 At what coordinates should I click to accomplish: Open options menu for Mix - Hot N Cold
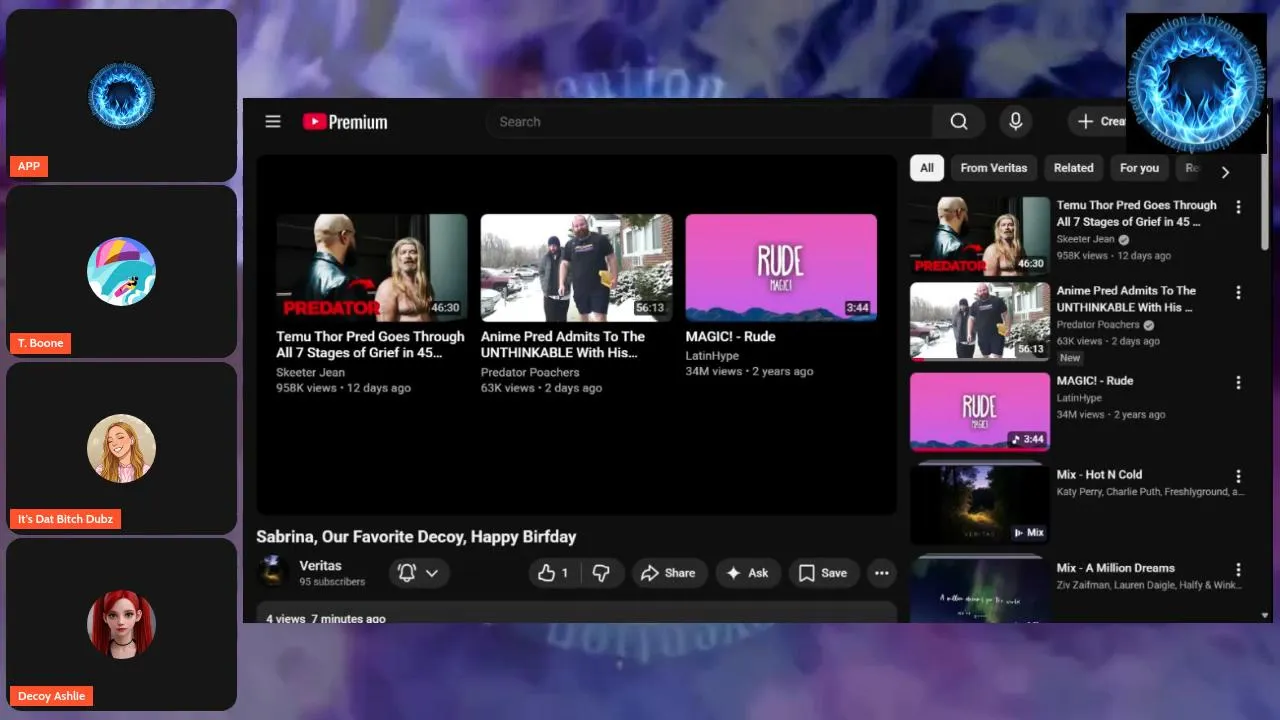1238,477
